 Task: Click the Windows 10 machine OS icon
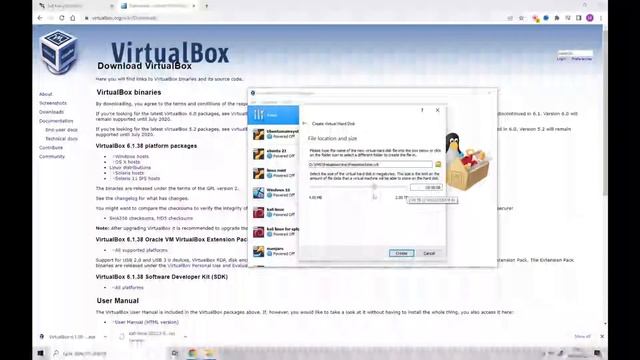pyautogui.click(x=258, y=193)
